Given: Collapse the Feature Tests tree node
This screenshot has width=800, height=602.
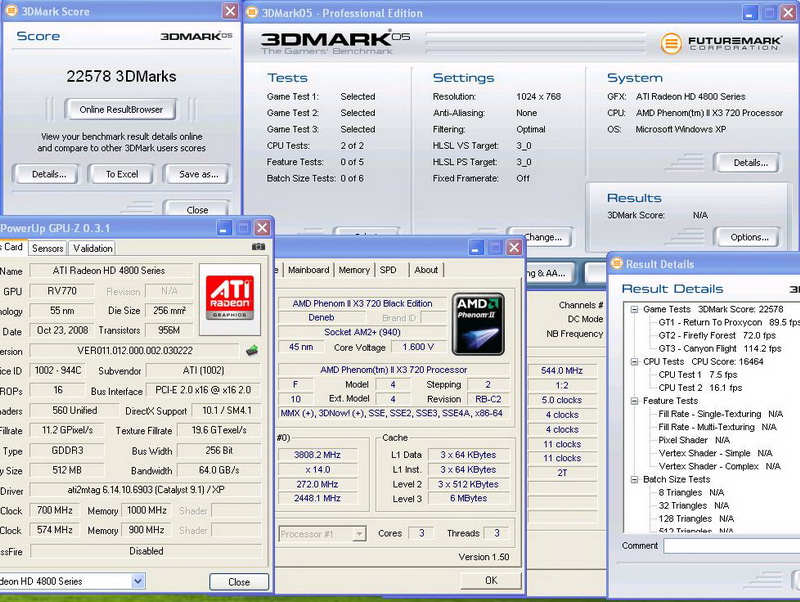Looking at the screenshot, I should 634,401.
